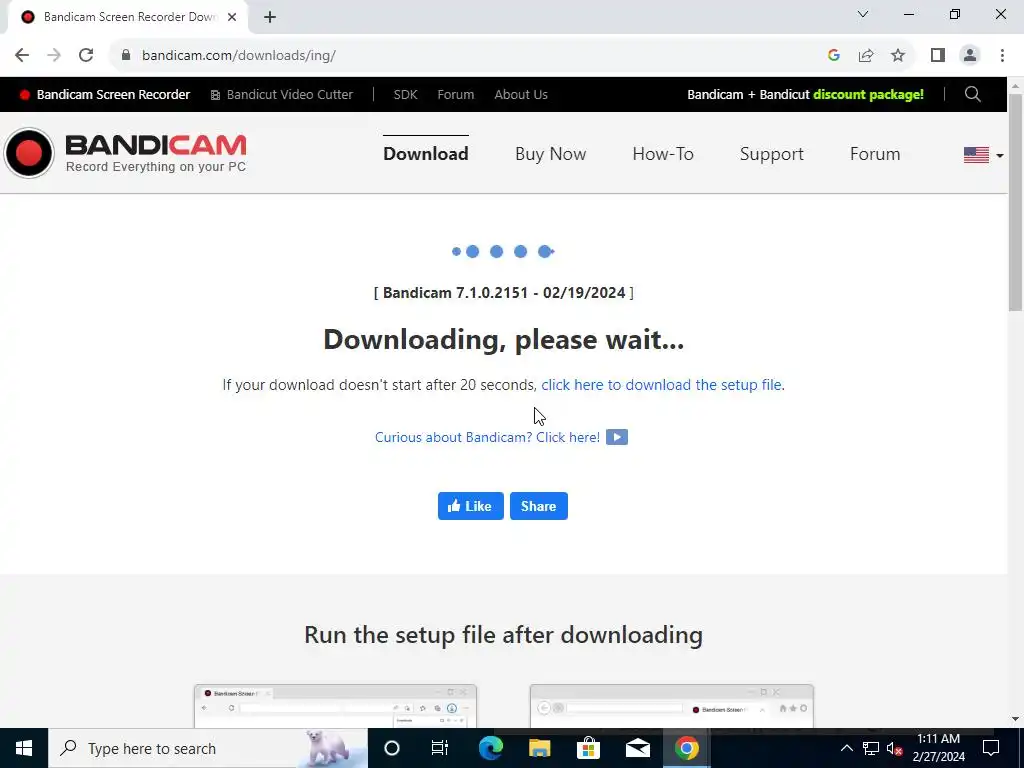This screenshot has width=1024, height=768.
Task: Click the Bandicam logo
Action: pyautogui.click(x=125, y=153)
